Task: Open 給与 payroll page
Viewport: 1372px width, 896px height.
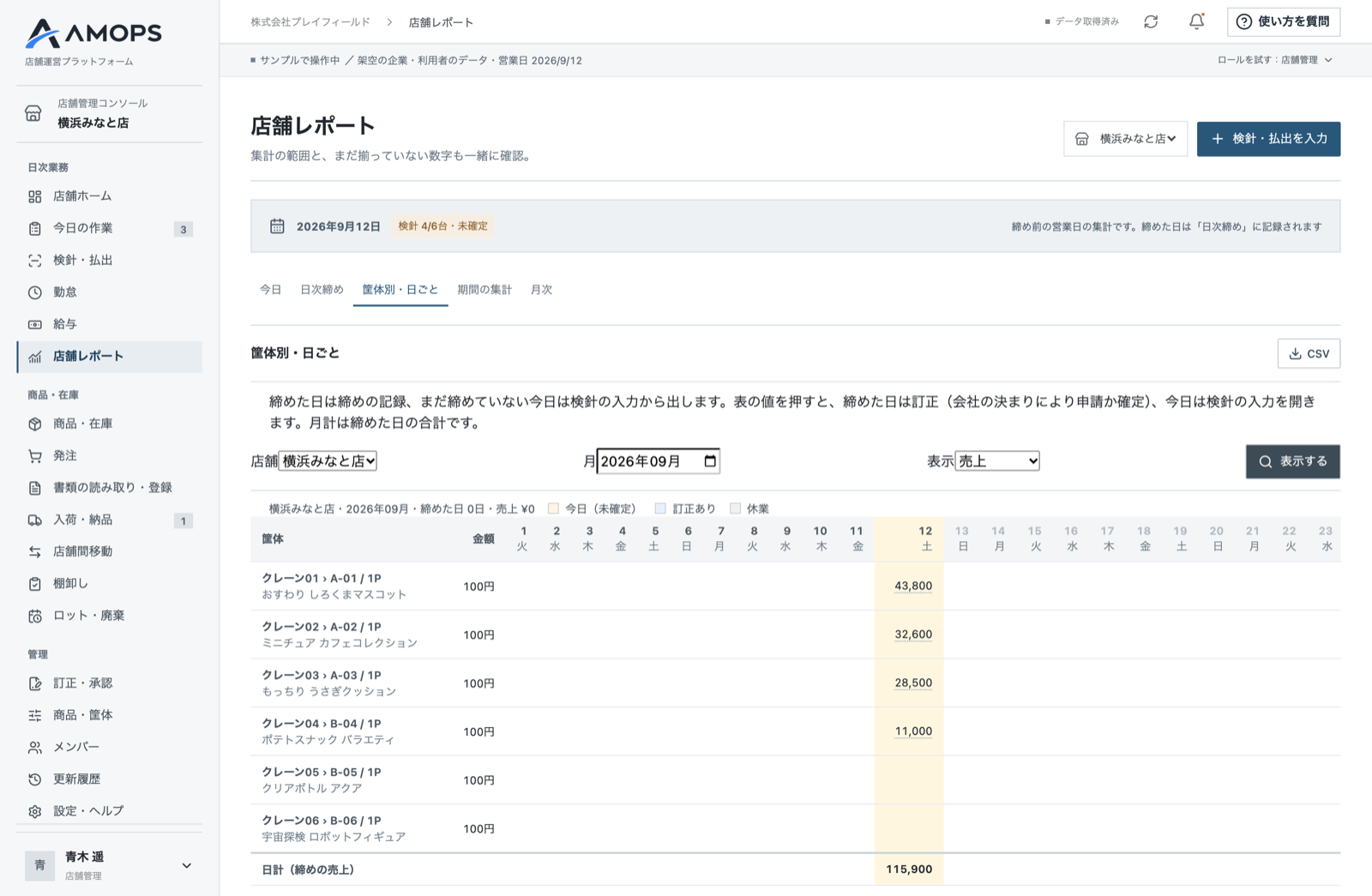Action: pos(110,324)
